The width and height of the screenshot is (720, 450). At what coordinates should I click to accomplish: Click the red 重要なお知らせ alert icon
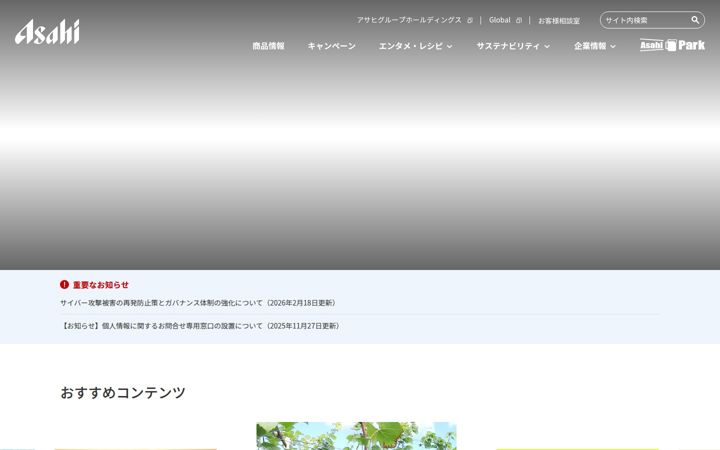(64, 285)
